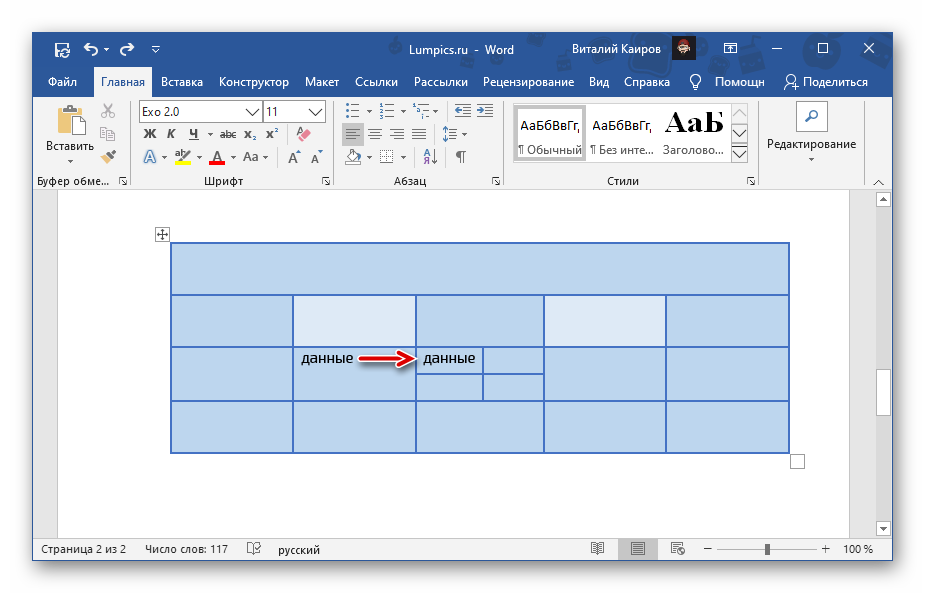Viewport: 925px width, 593px height.
Task: Open the font size dropdown
Action: point(316,111)
